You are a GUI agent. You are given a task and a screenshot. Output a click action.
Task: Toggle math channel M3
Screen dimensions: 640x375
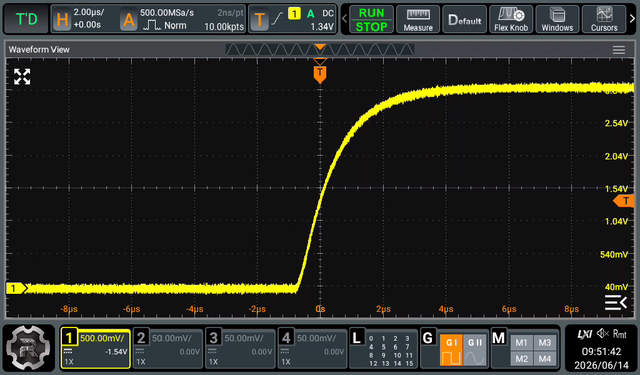pyautogui.click(x=544, y=343)
